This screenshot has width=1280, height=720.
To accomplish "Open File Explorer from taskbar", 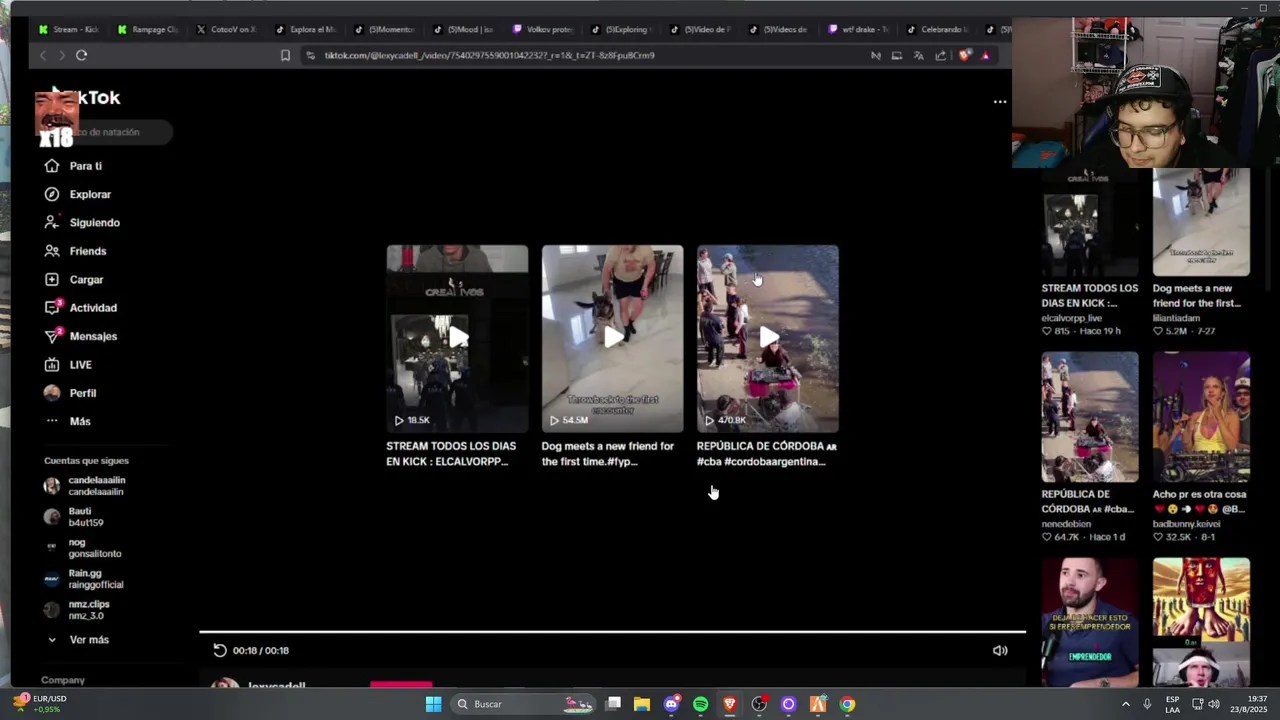I will click(x=642, y=704).
